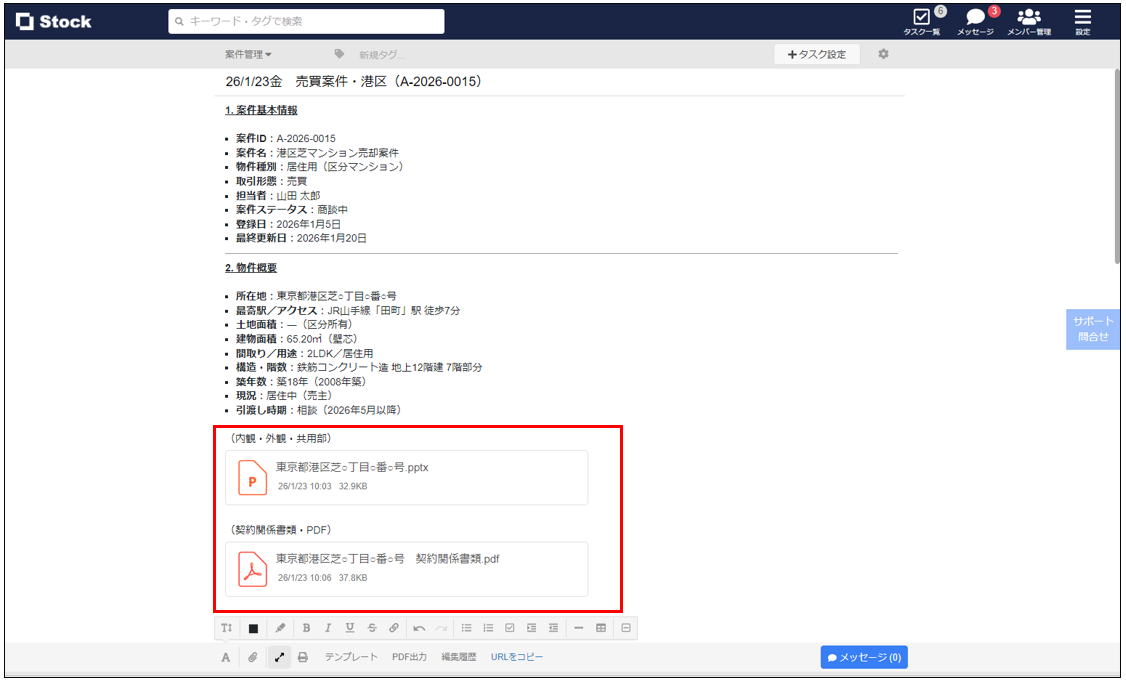
Task: Copy the note link via URLをコピー
Action: pyautogui.click(x=517, y=657)
